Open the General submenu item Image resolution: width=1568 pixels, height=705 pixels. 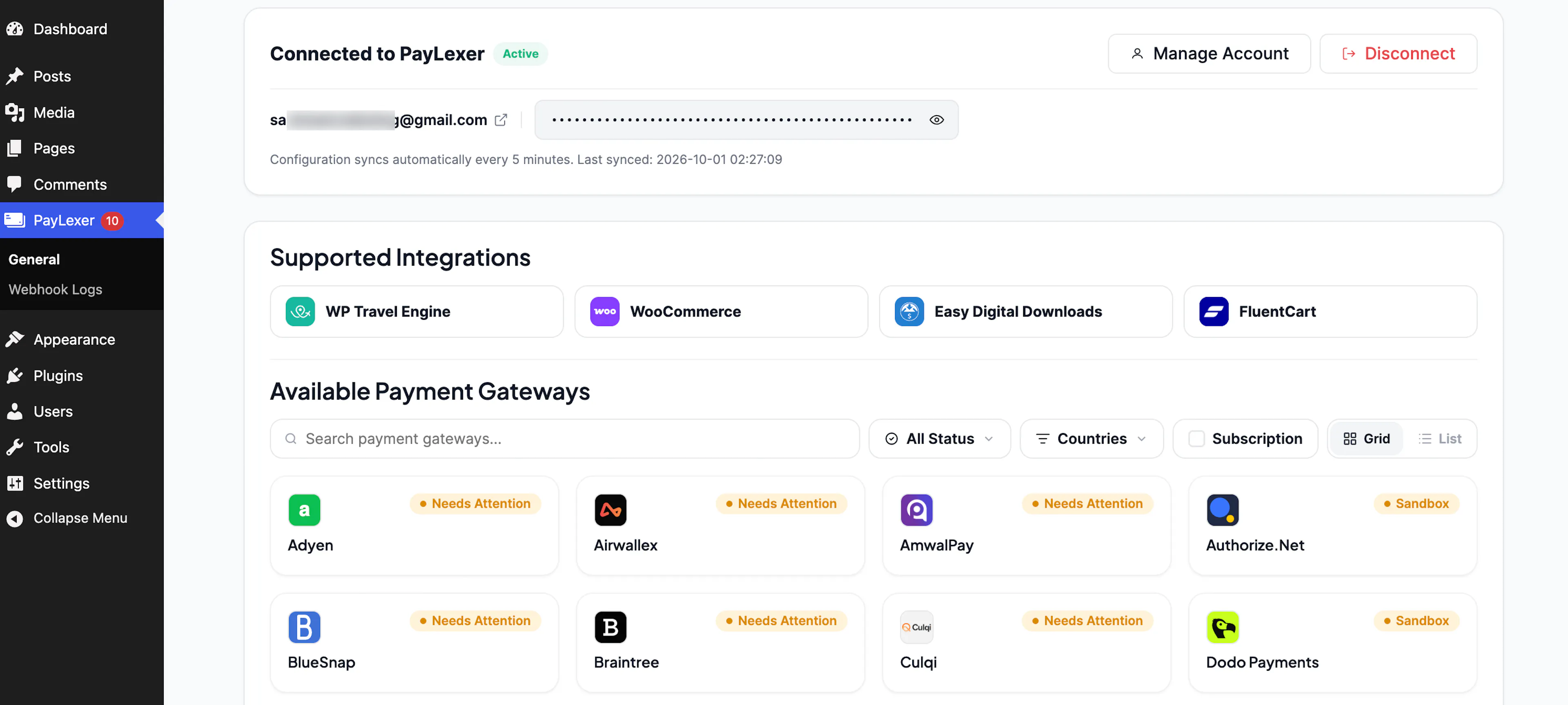pyautogui.click(x=34, y=259)
